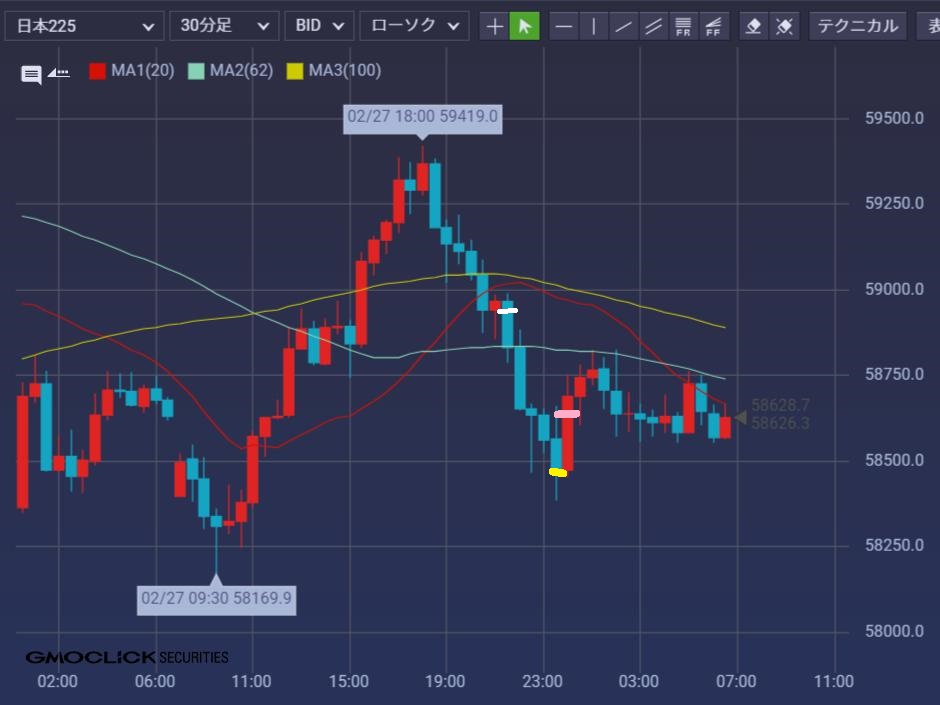
Task: Open the ローソク chart type dropdown
Action: (x=414, y=26)
